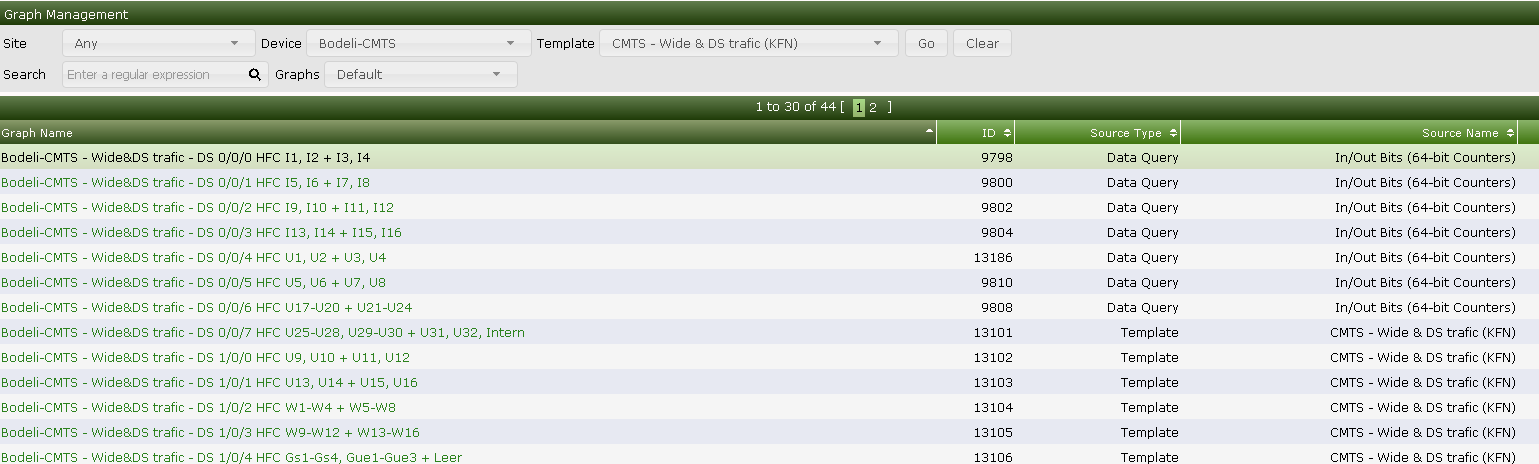The width and height of the screenshot is (1539, 464).
Task: Click the Clear button
Action: pyautogui.click(x=982, y=44)
